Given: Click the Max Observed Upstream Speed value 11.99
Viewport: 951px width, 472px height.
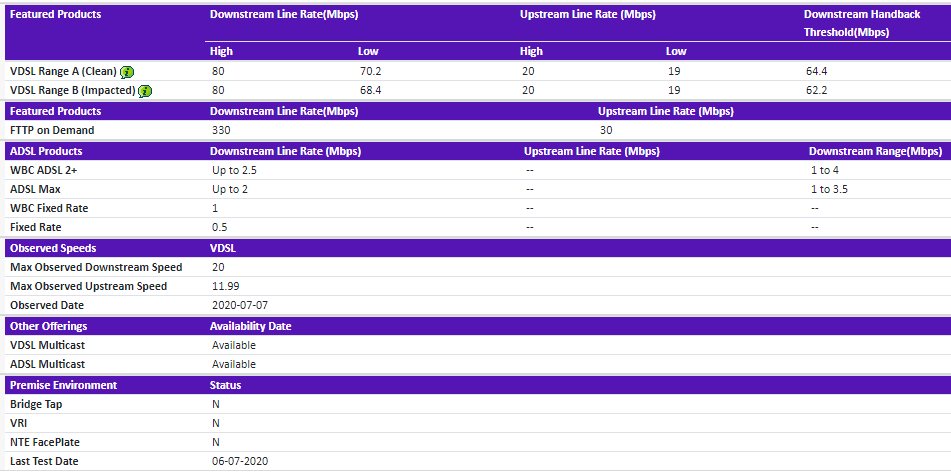Looking at the screenshot, I should (x=226, y=286).
